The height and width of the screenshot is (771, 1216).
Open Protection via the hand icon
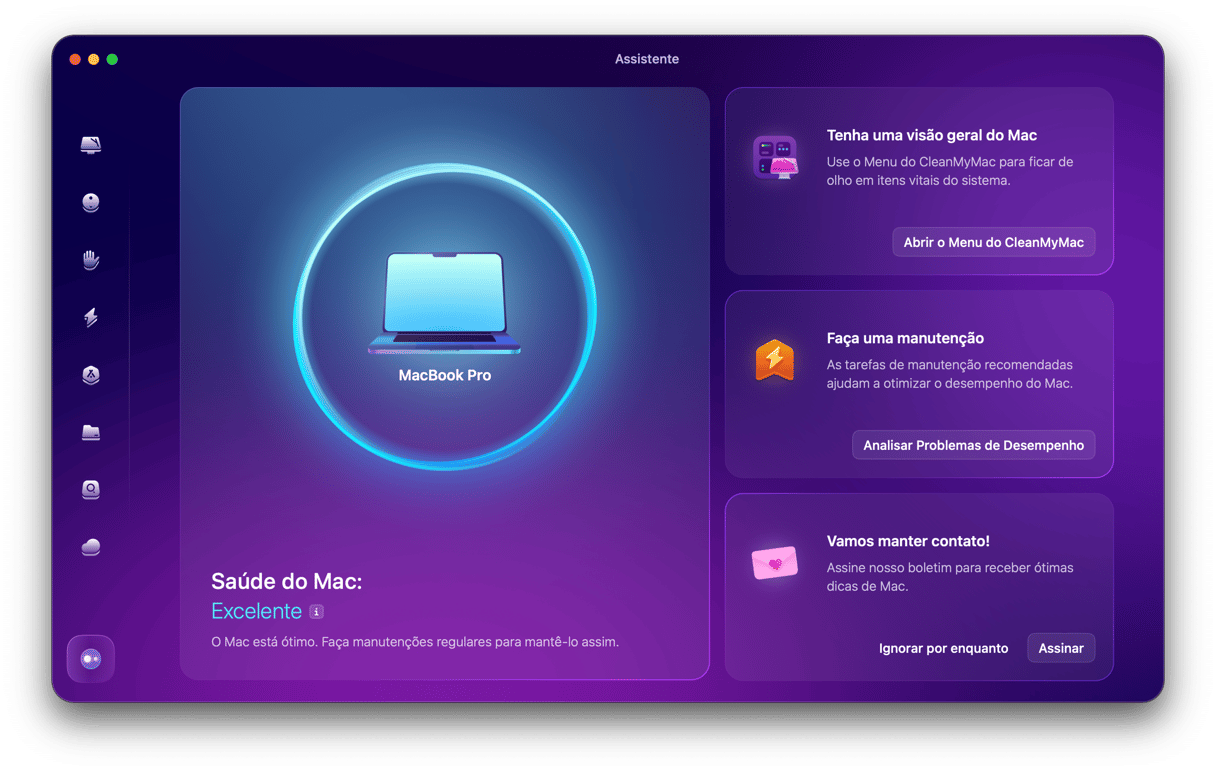(91, 260)
